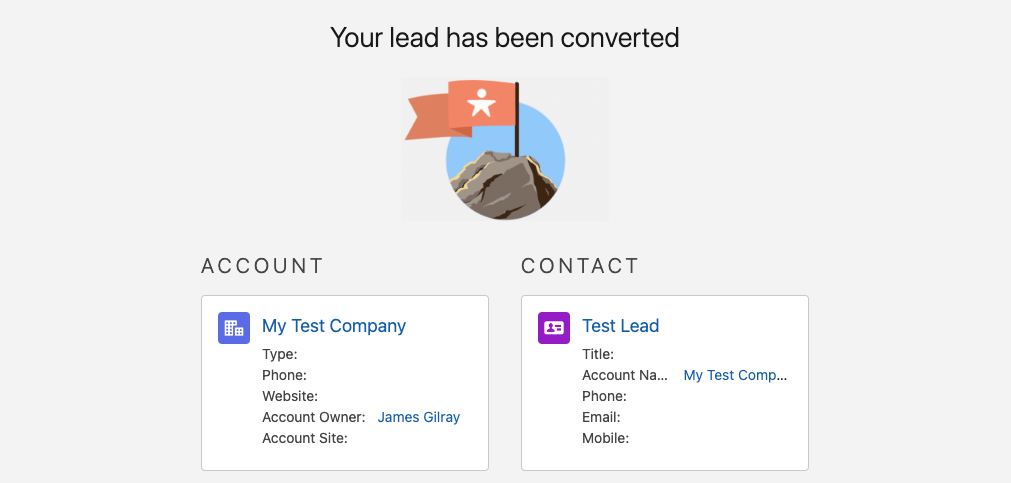Click the Contact card icon

pos(554,327)
